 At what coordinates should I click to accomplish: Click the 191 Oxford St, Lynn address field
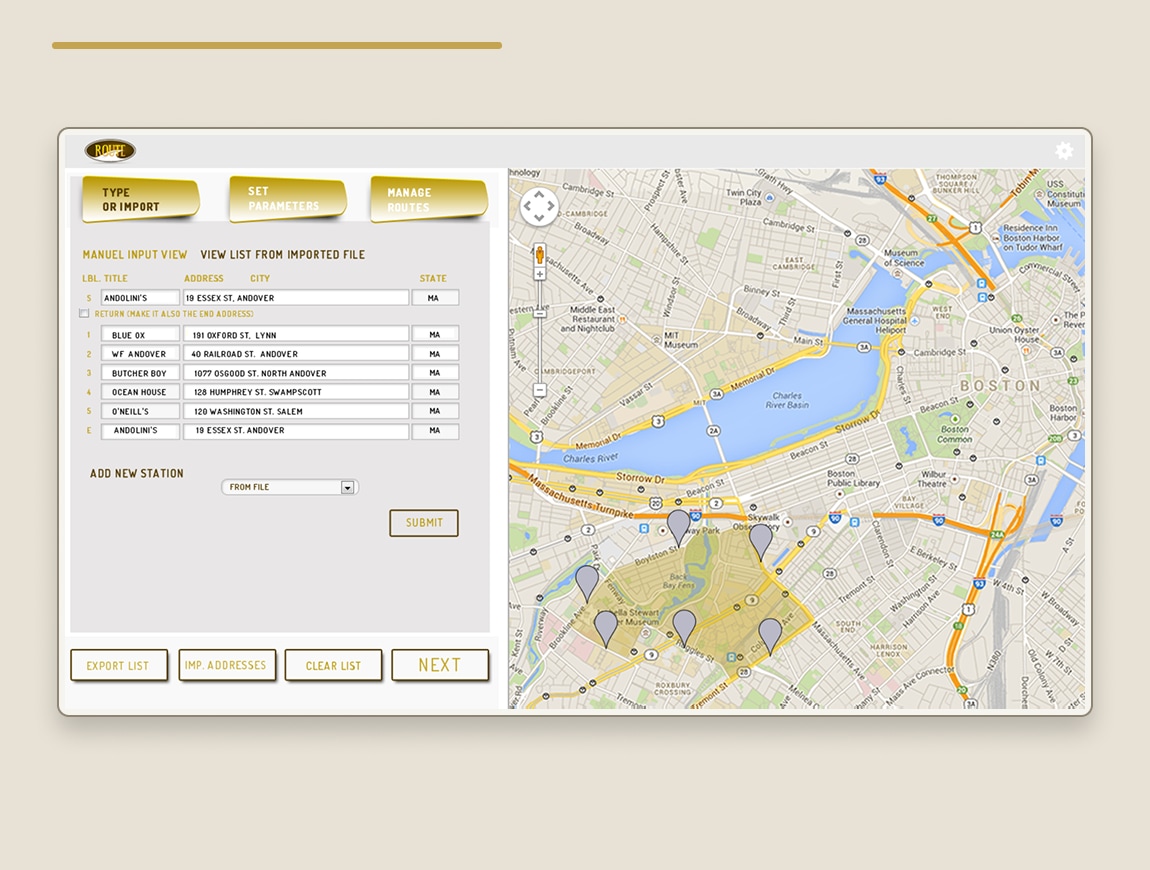(296, 335)
